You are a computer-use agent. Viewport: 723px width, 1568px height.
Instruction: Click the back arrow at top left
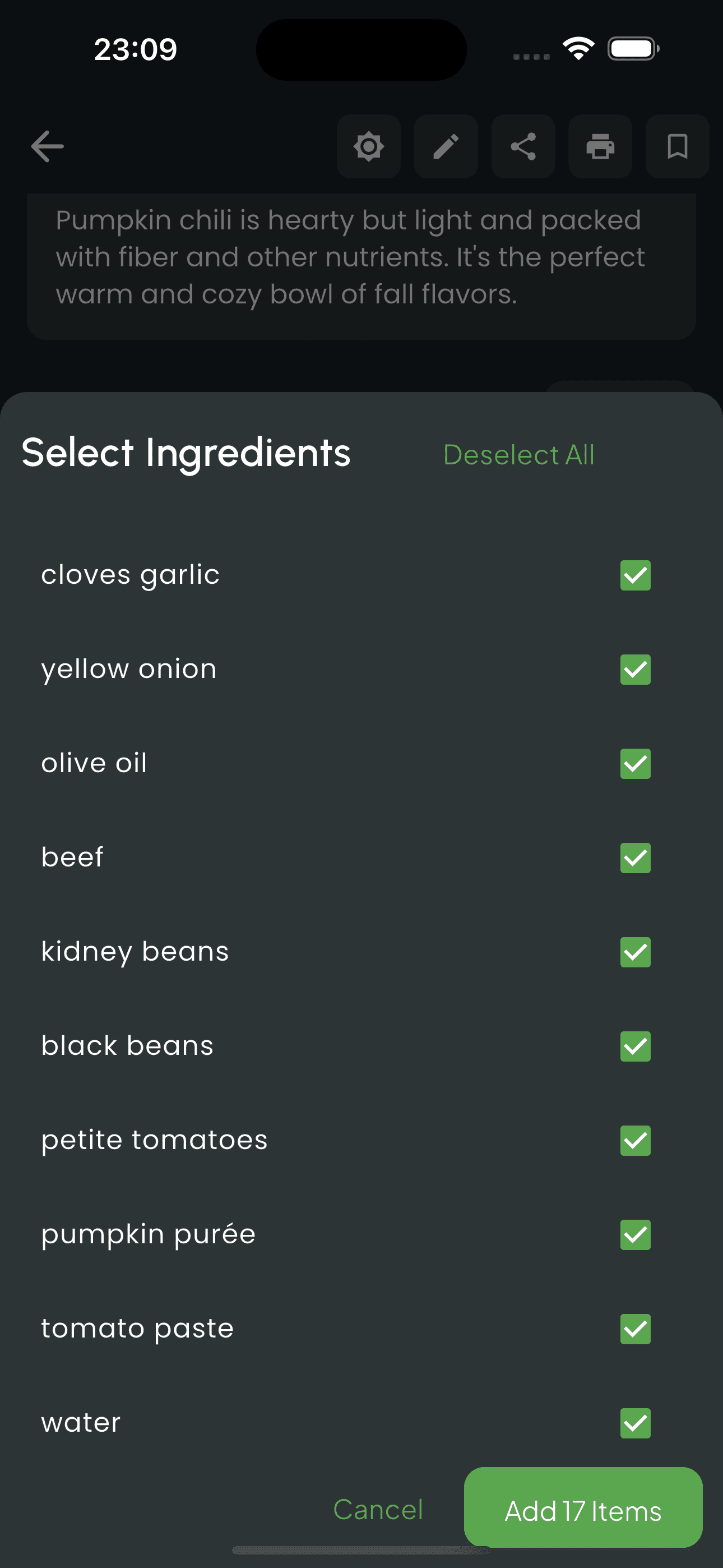(x=47, y=146)
